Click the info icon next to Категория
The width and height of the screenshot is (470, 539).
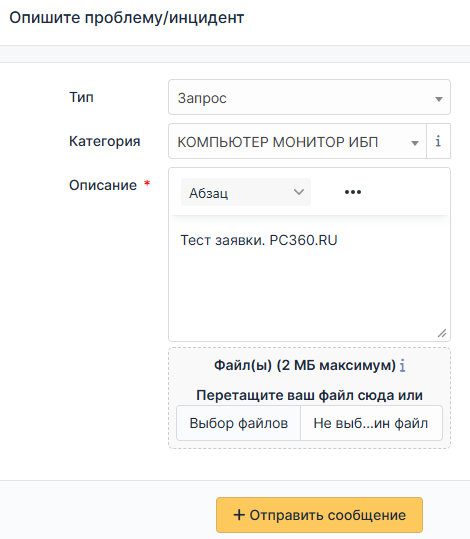tap(438, 141)
